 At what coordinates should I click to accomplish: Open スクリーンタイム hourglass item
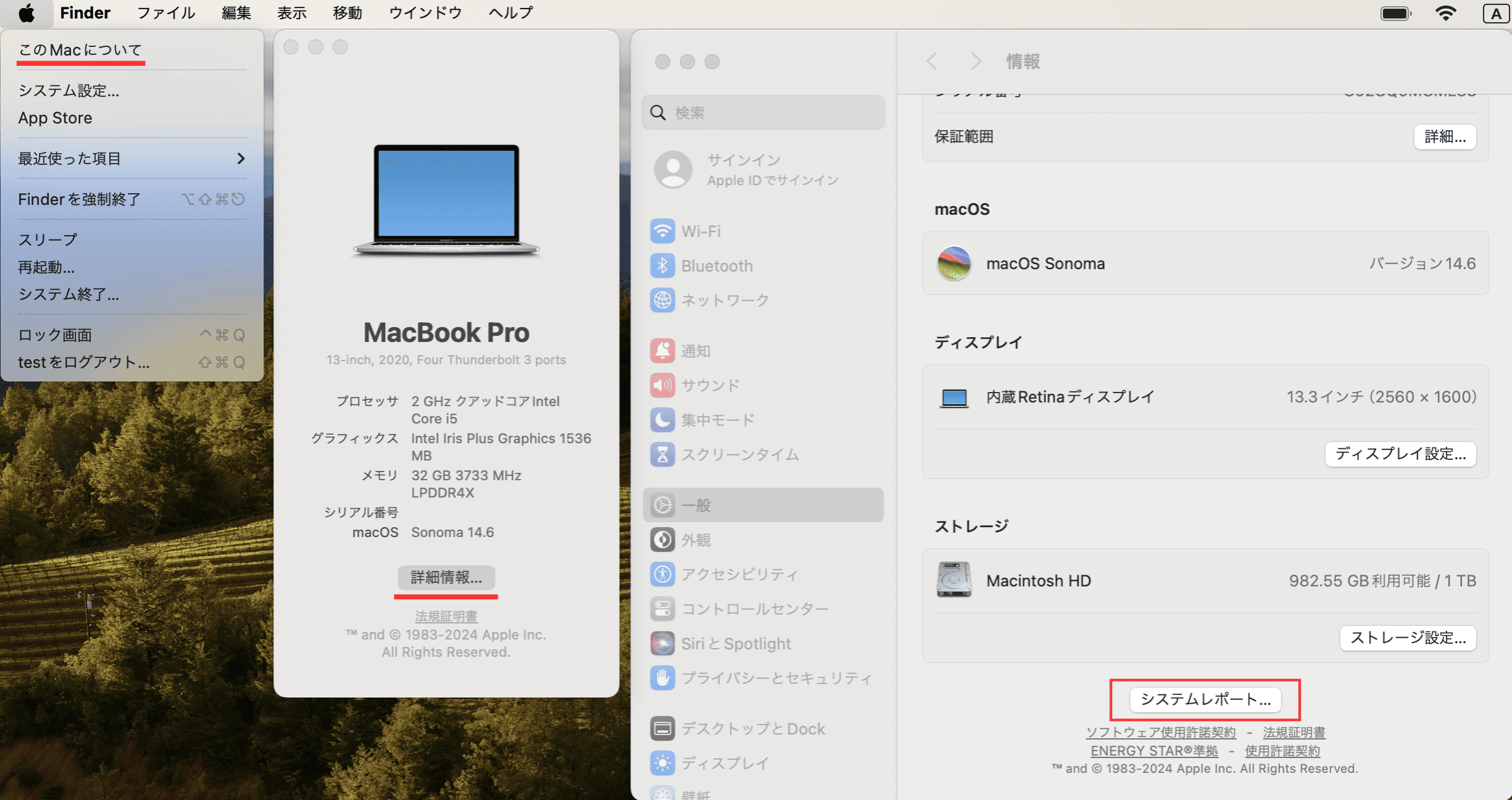(x=662, y=455)
